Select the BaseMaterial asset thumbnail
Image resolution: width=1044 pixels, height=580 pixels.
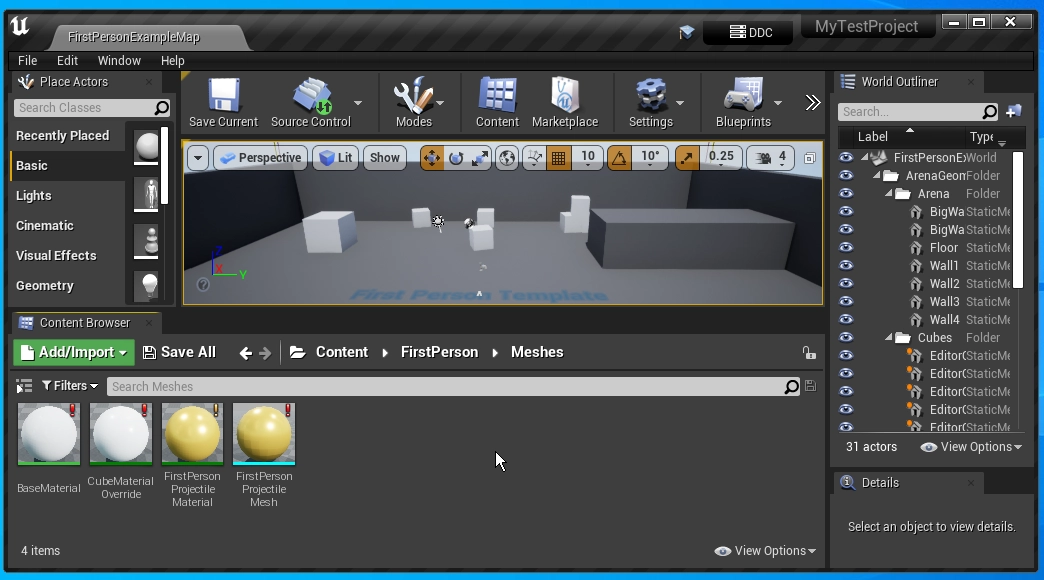tap(49, 434)
